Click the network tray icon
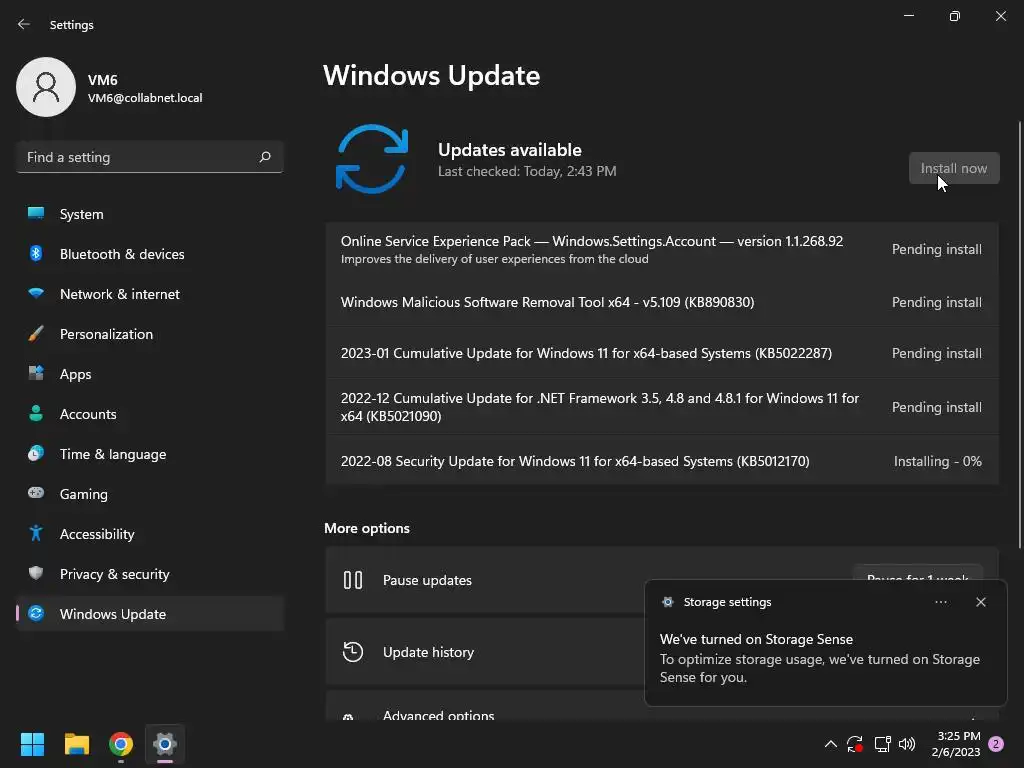This screenshot has height=768, width=1024. pos(882,744)
